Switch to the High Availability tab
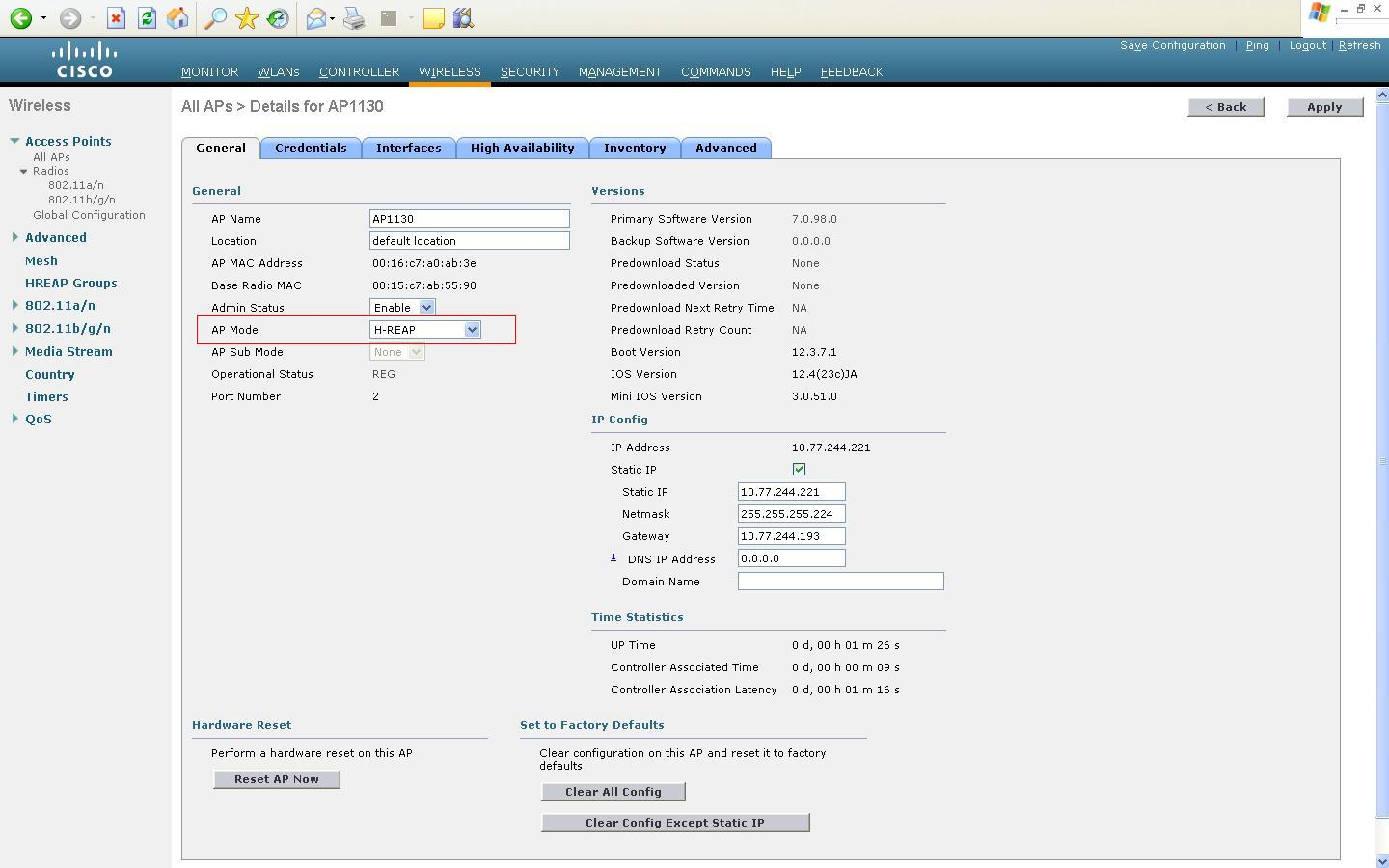The width and height of the screenshot is (1389, 868). pyautogui.click(x=522, y=148)
